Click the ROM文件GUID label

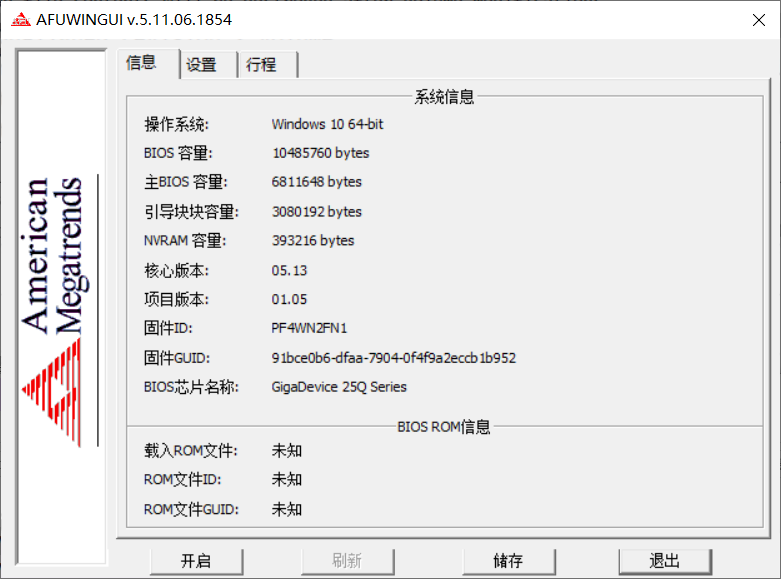[x=191, y=510]
